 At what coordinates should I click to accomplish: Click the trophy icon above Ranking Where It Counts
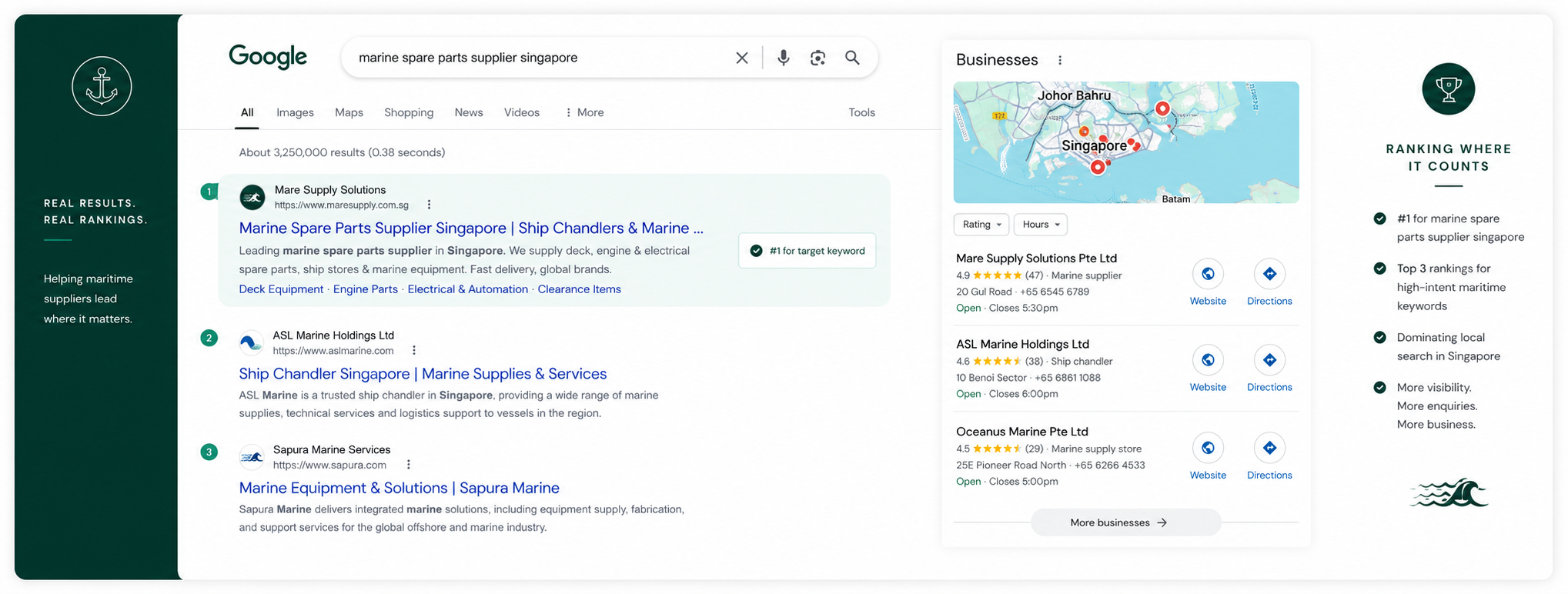(x=1448, y=89)
